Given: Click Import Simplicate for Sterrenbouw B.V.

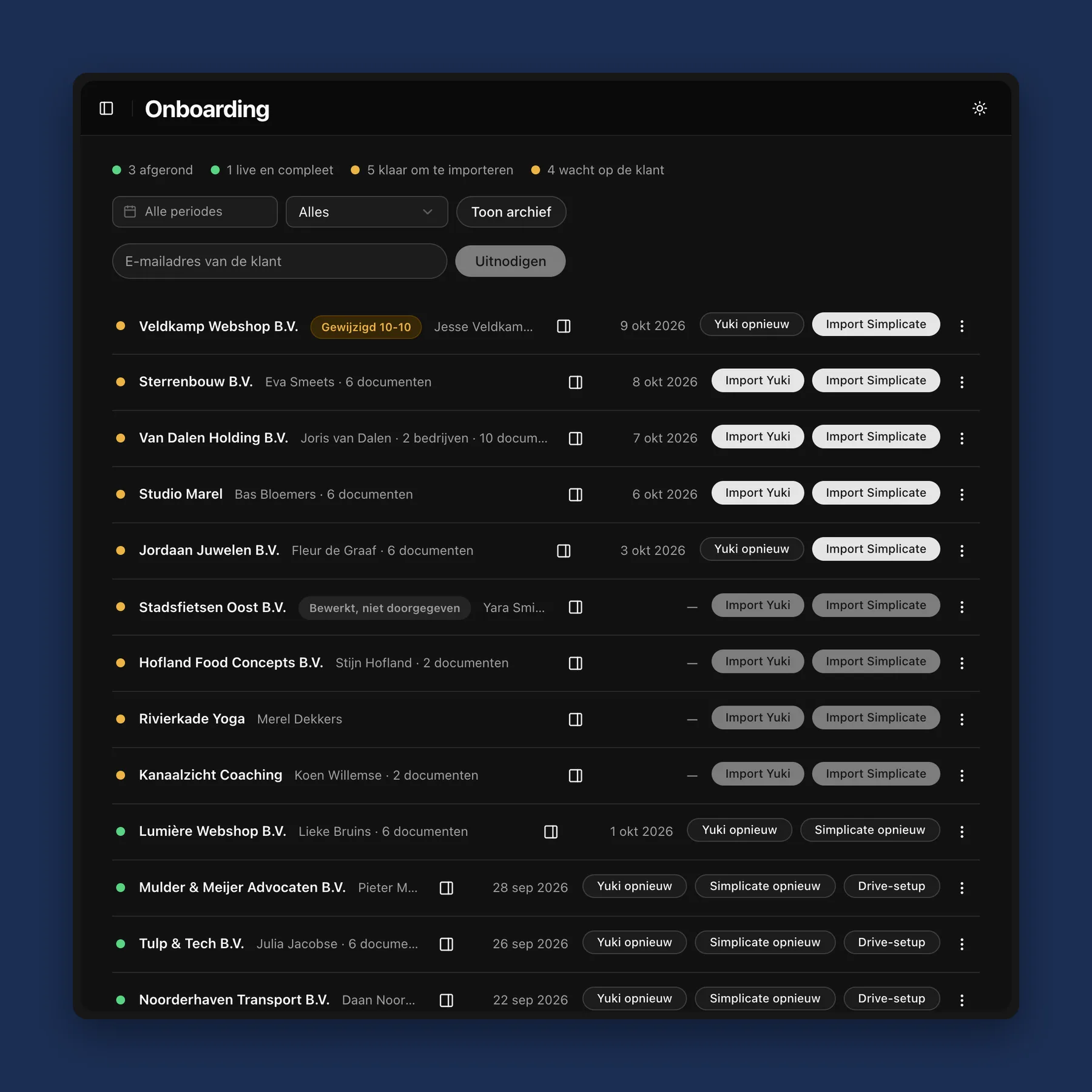Looking at the screenshot, I should (875, 380).
